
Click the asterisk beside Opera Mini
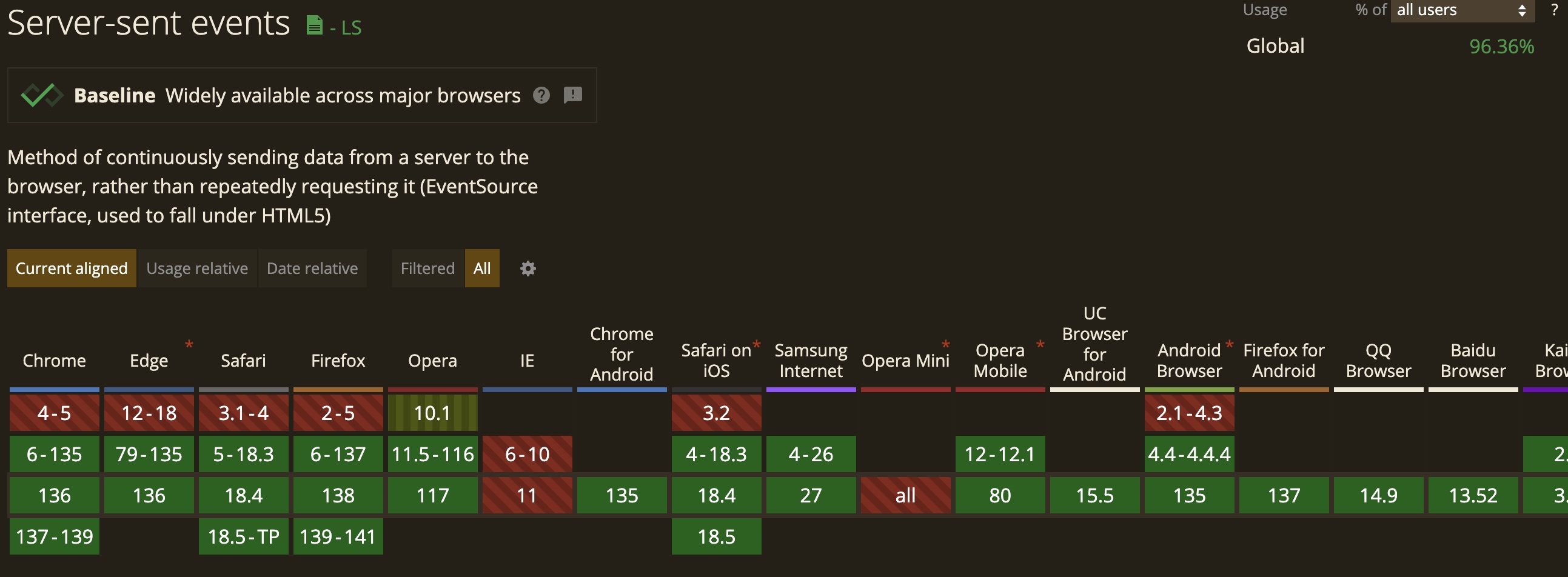click(945, 345)
